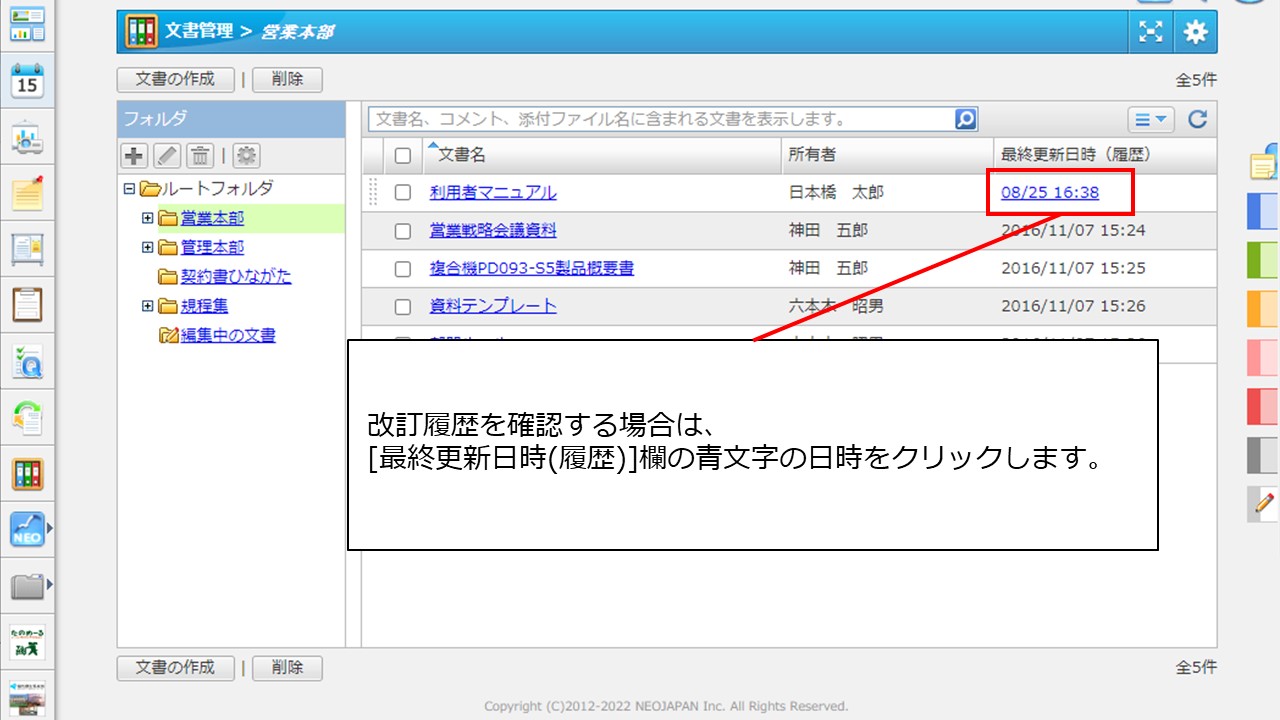Toggle select-all checkbox in header
The image size is (1280, 720).
[403, 155]
